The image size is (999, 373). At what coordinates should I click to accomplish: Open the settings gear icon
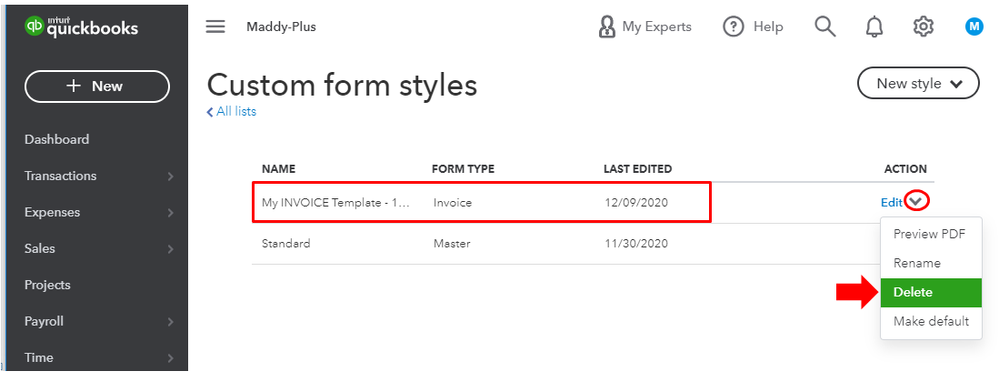tap(923, 27)
